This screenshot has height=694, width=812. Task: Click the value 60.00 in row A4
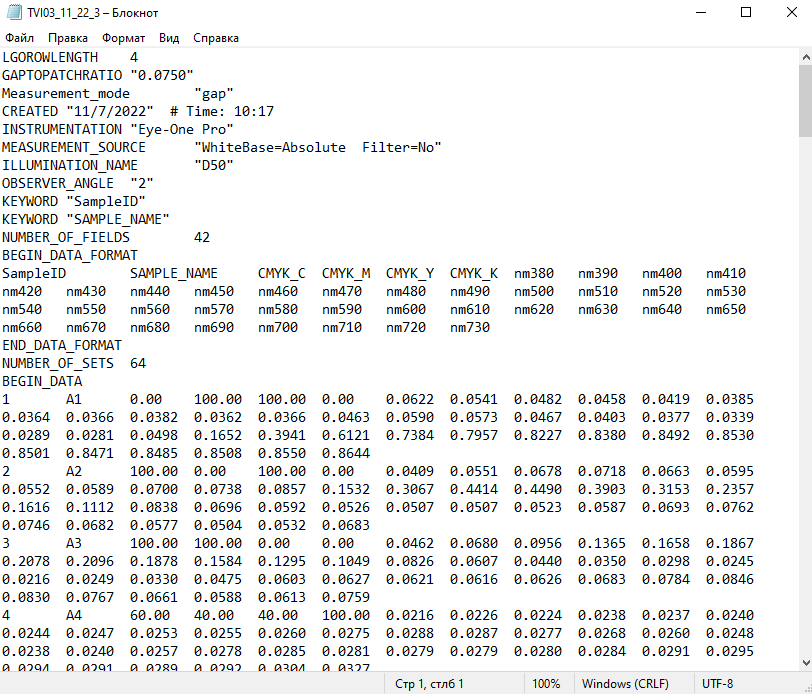click(x=150, y=615)
